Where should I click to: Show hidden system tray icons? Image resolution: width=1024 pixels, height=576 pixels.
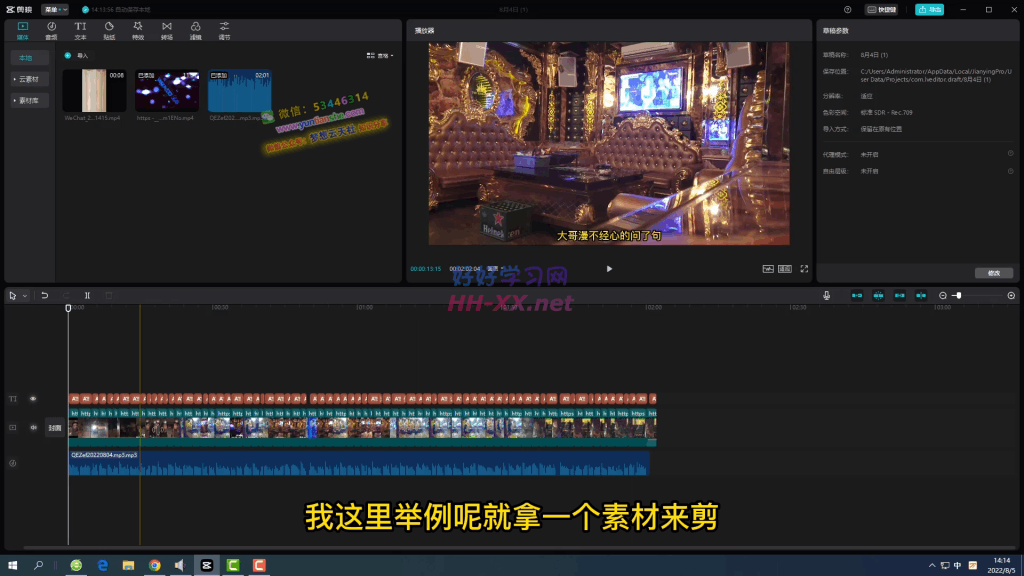click(932, 566)
